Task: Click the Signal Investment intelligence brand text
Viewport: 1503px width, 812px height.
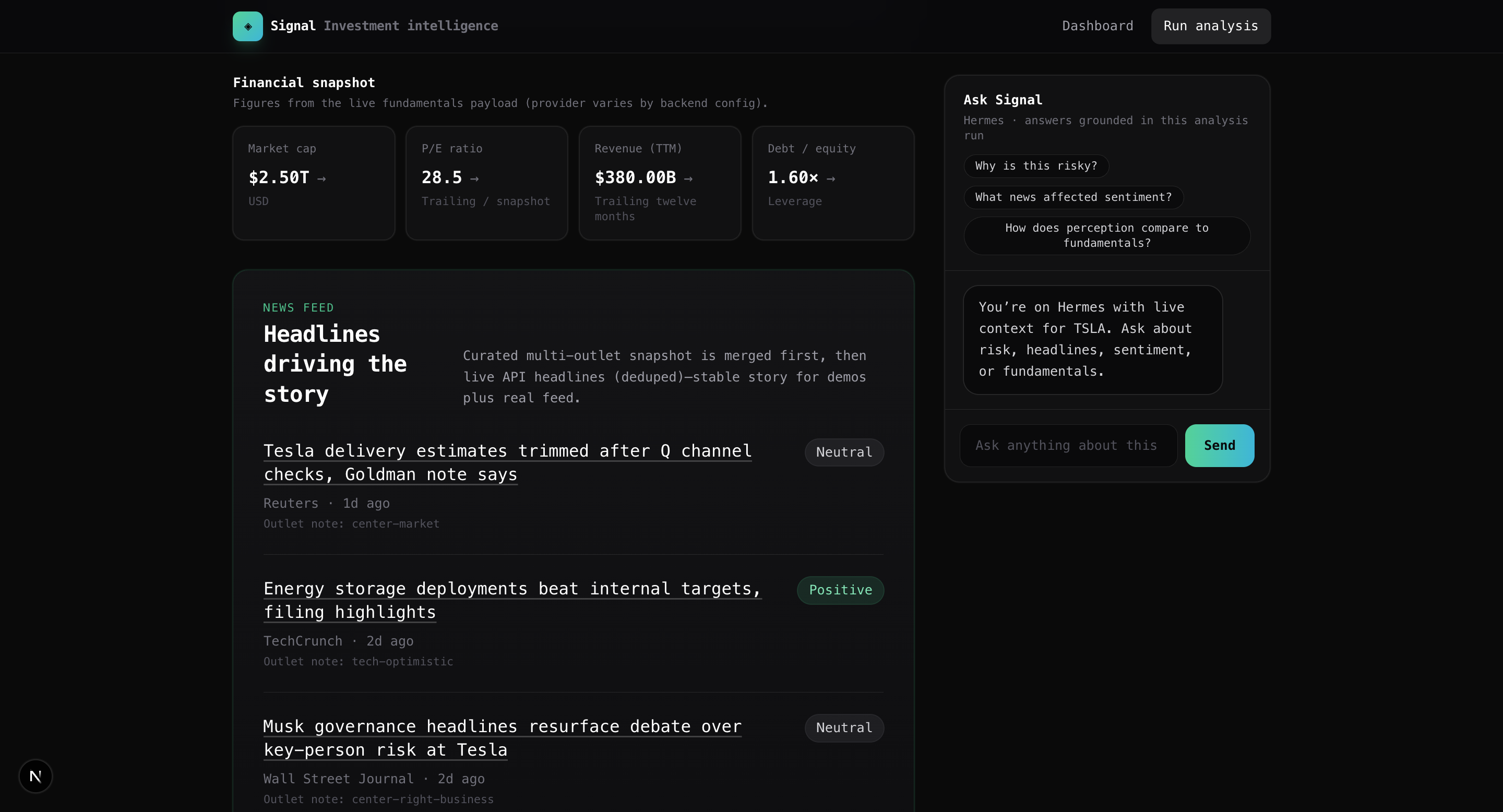Action: click(x=384, y=26)
